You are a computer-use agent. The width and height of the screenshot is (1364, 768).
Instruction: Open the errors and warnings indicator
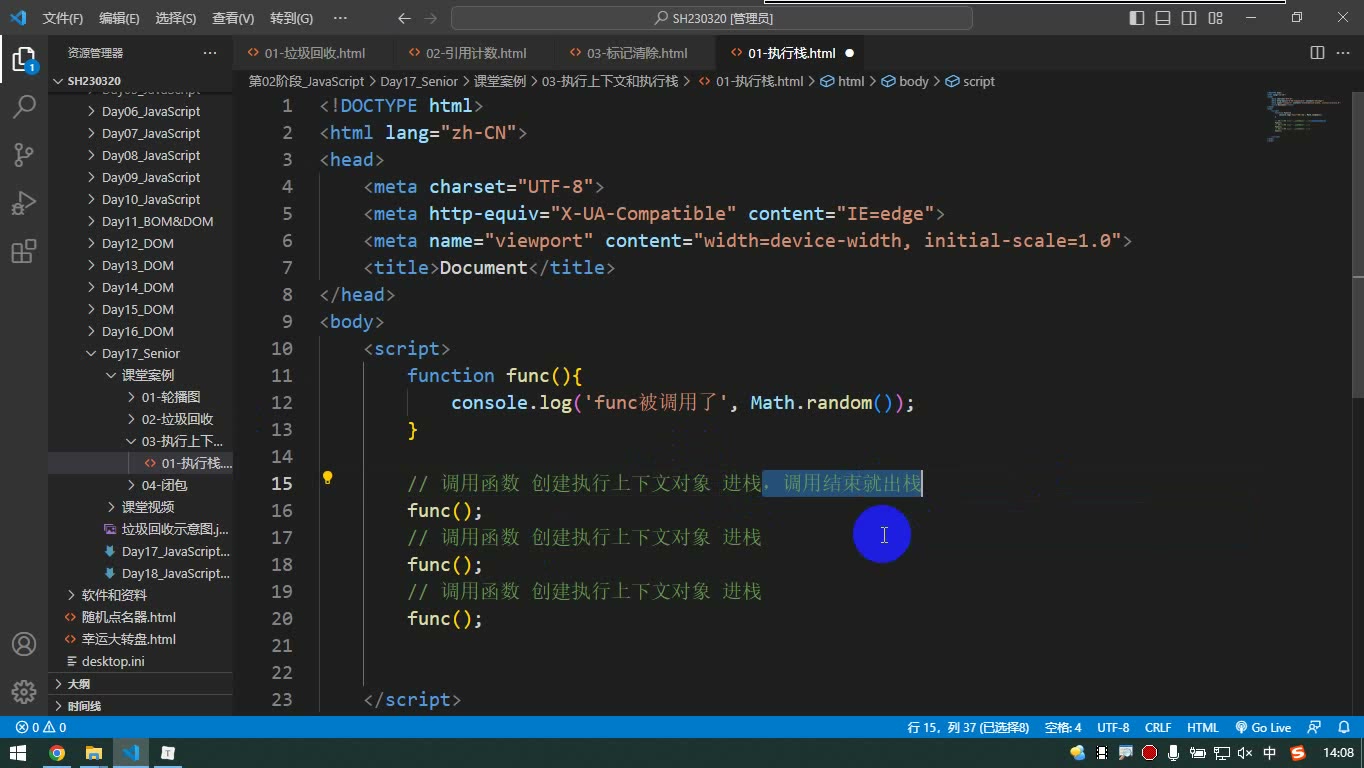pos(41,728)
